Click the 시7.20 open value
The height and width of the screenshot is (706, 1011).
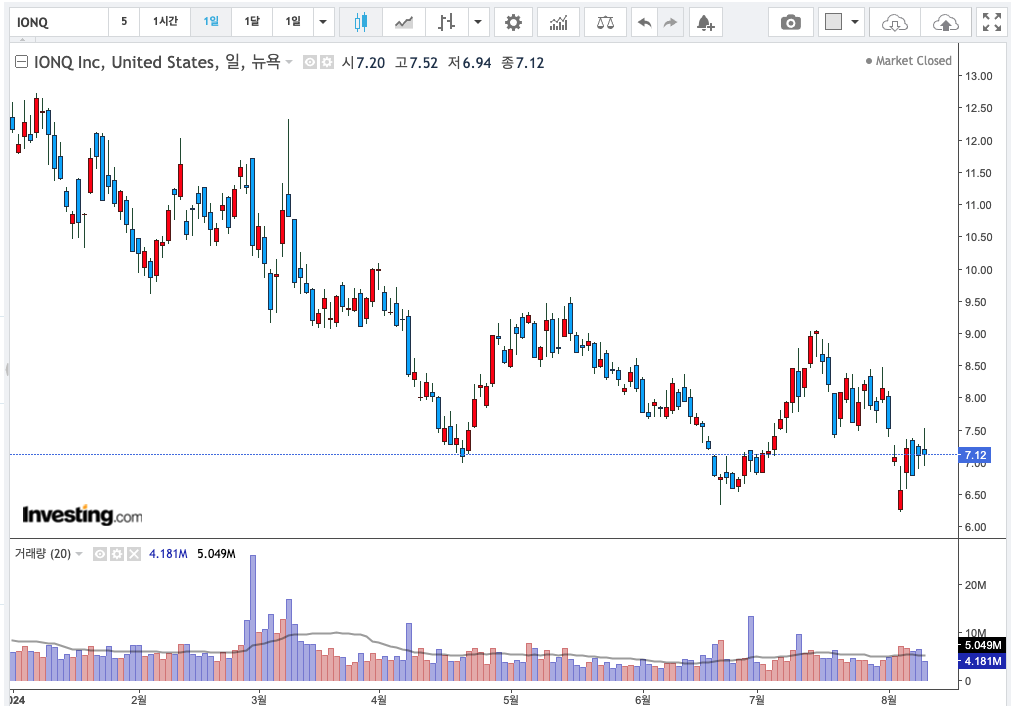364,63
